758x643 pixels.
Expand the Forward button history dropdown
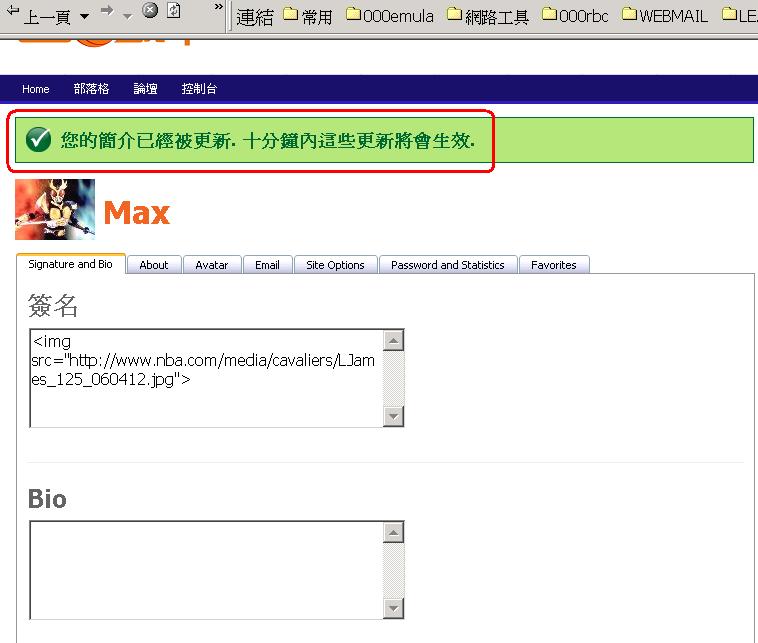coord(127,17)
